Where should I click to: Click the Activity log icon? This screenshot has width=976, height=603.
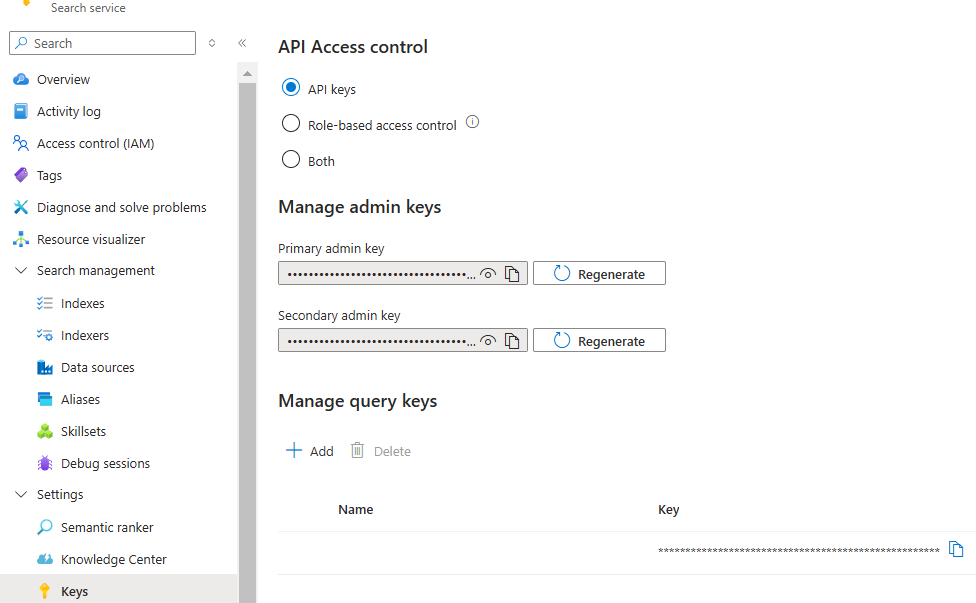click(x=21, y=111)
